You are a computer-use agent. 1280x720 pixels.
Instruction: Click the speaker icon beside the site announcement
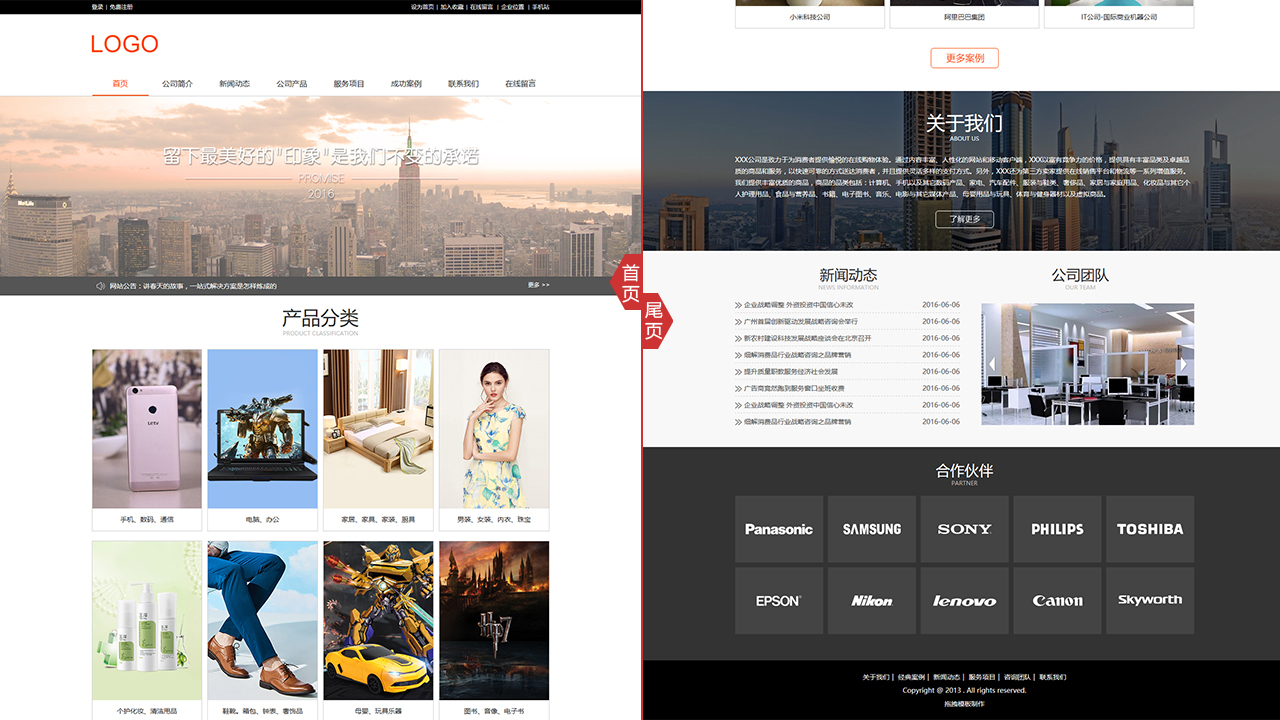coord(100,286)
